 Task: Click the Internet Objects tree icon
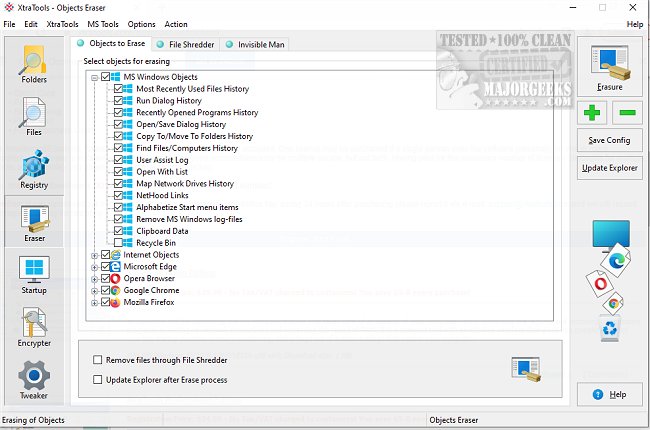(115, 255)
